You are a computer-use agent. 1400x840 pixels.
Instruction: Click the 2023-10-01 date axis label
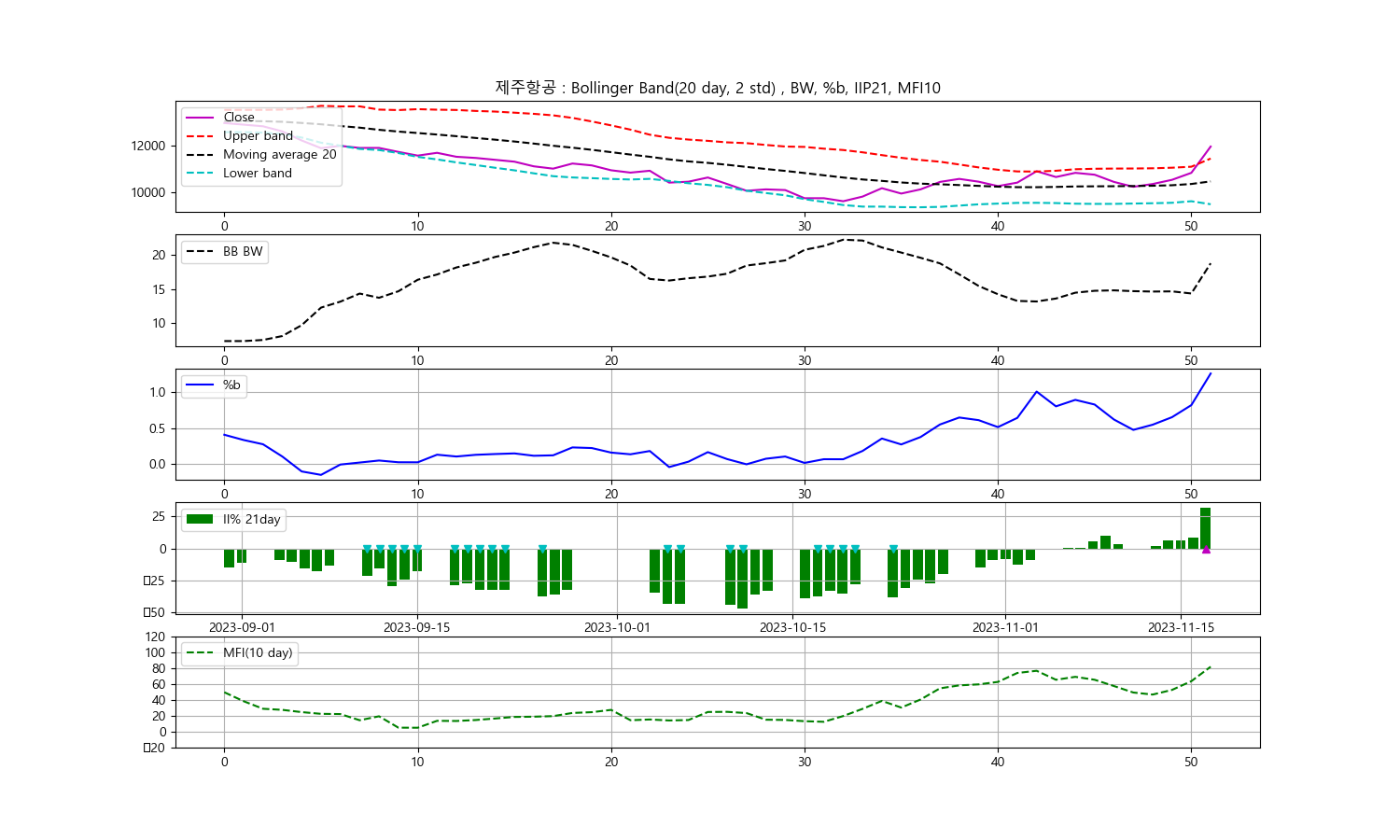point(617,628)
